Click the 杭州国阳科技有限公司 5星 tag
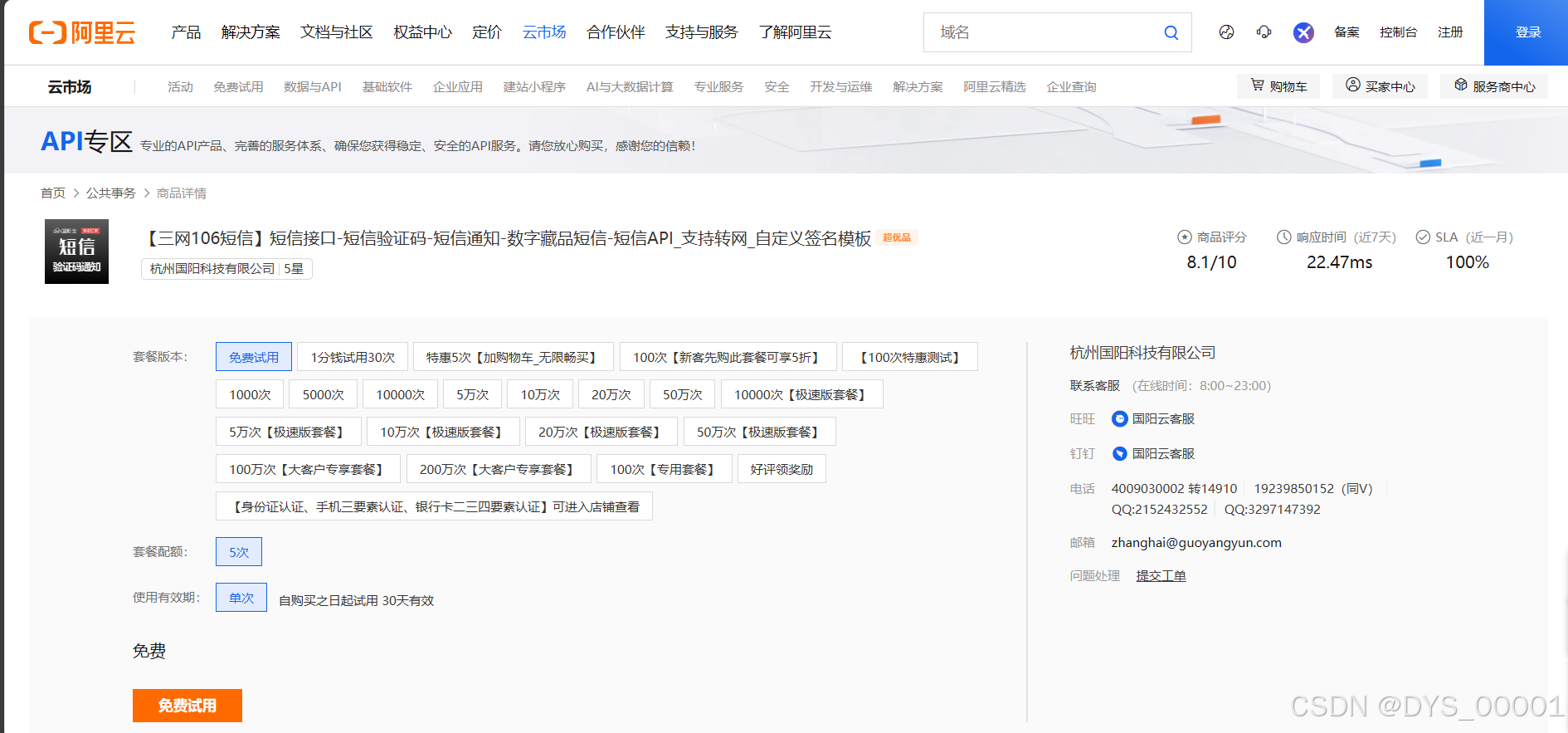This screenshot has height=733, width=1568. point(226,269)
